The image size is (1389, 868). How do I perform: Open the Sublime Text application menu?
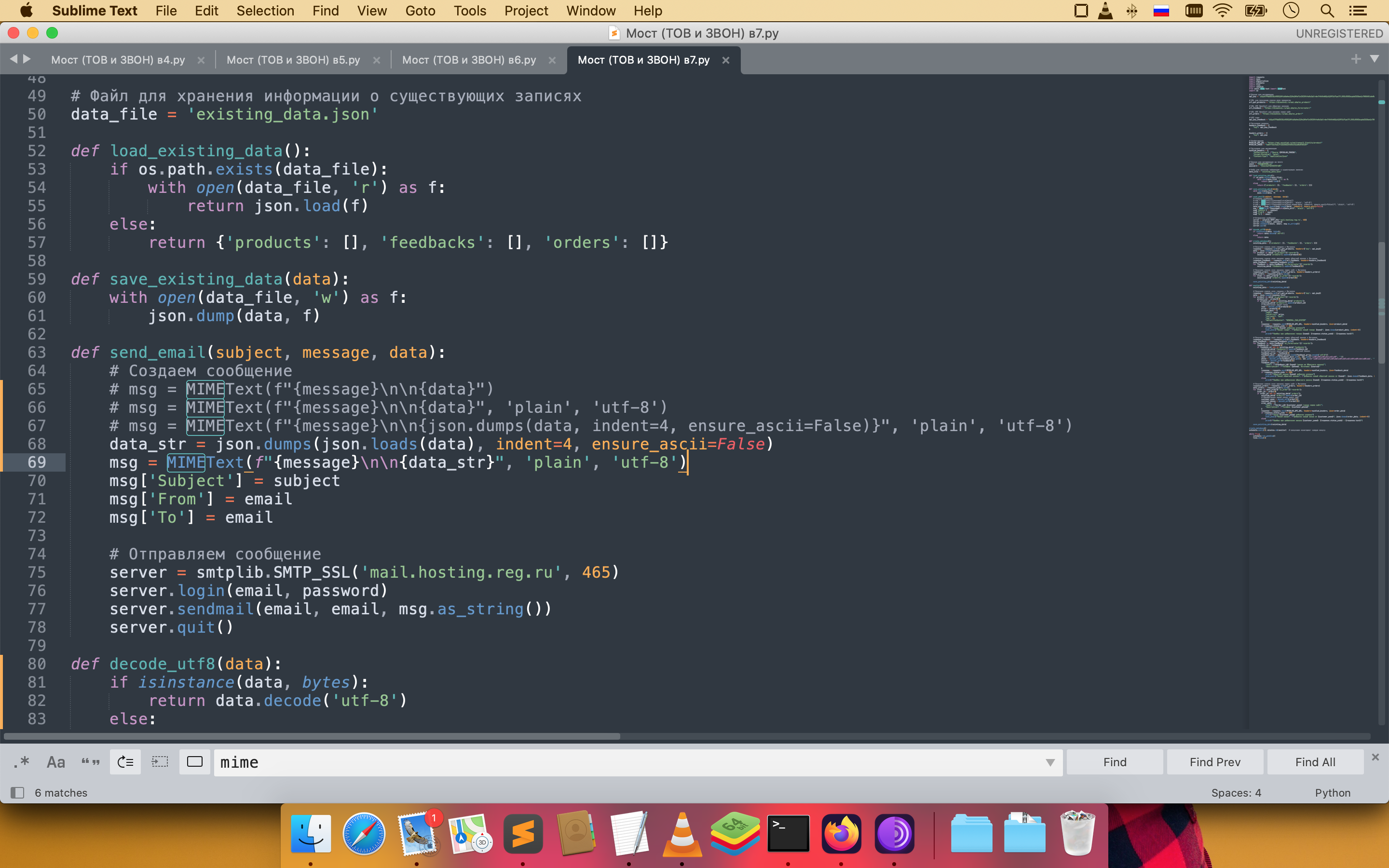(x=94, y=11)
